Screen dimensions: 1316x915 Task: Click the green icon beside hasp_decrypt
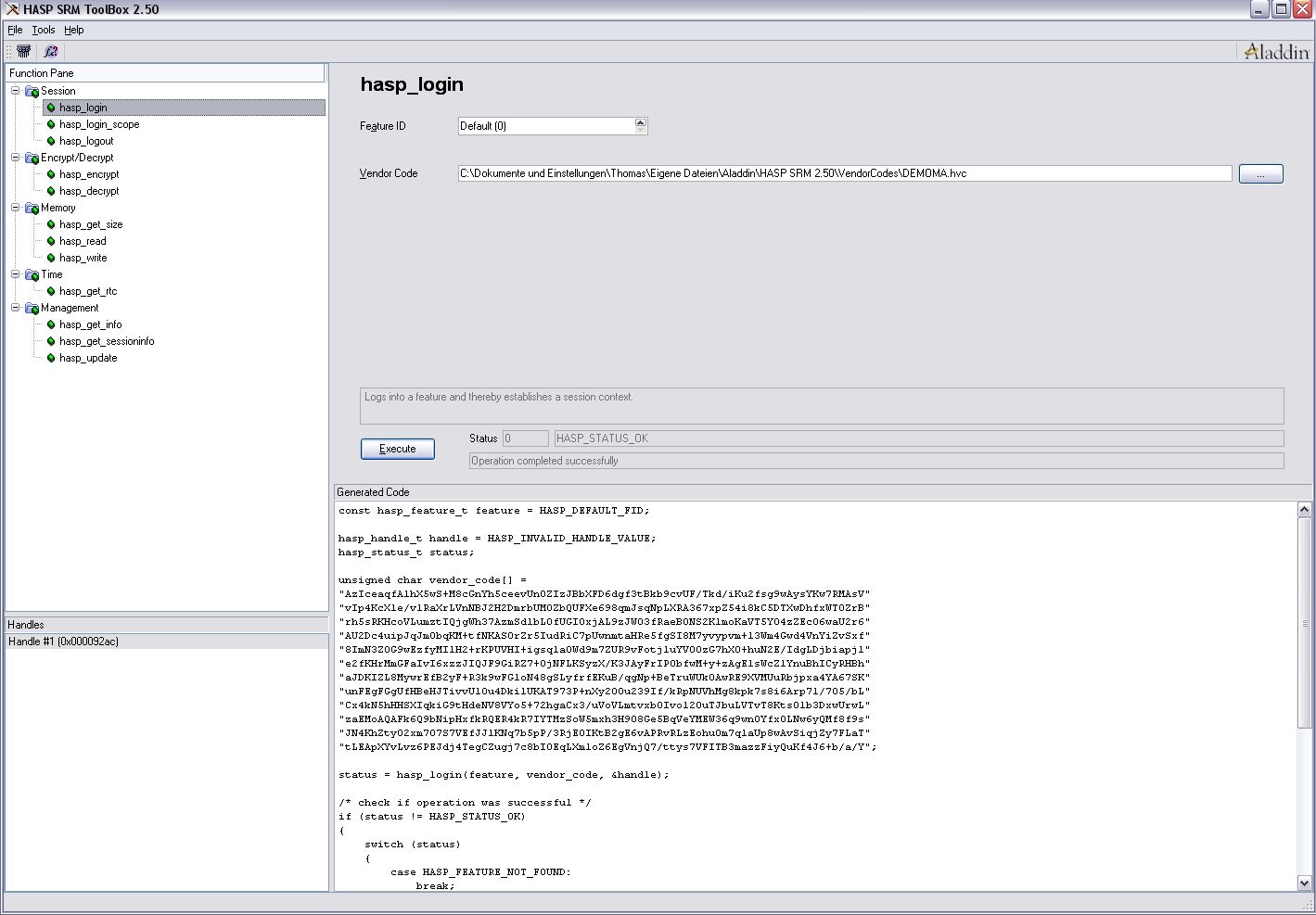[x=51, y=191]
